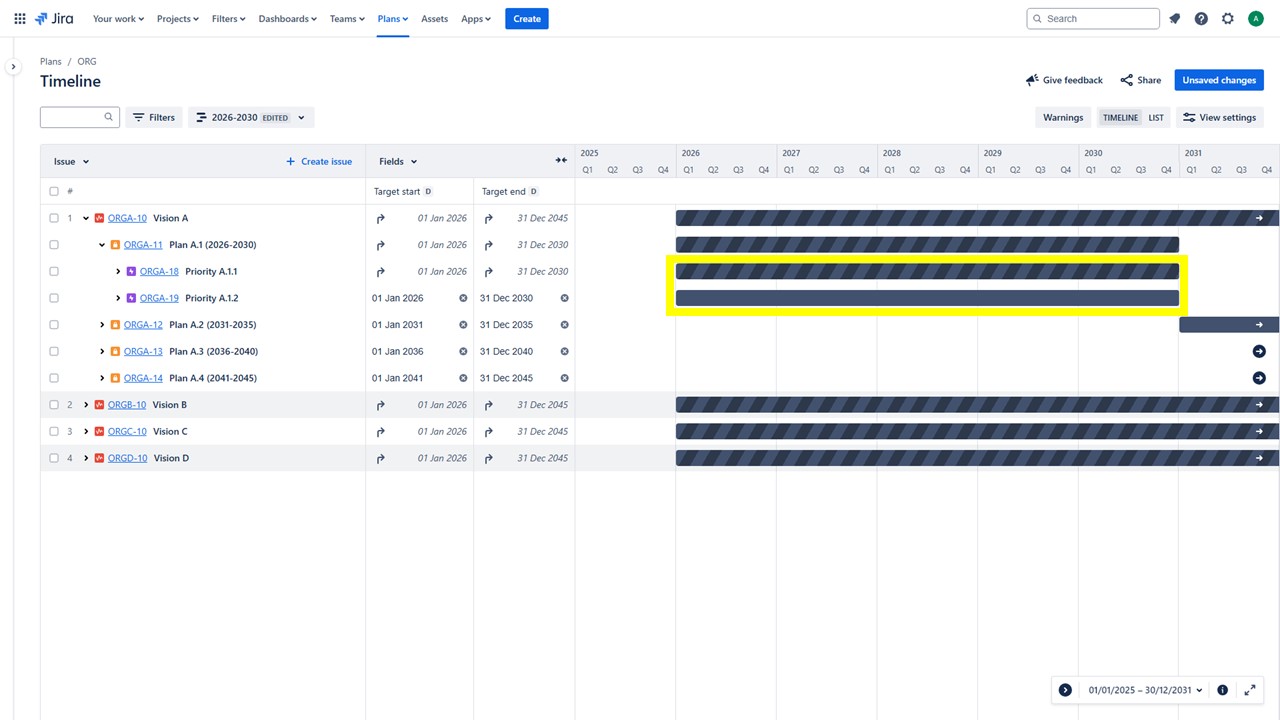1280x720 pixels.
Task: Clear target end of ORGA-19
Action: (x=564, y=298)
